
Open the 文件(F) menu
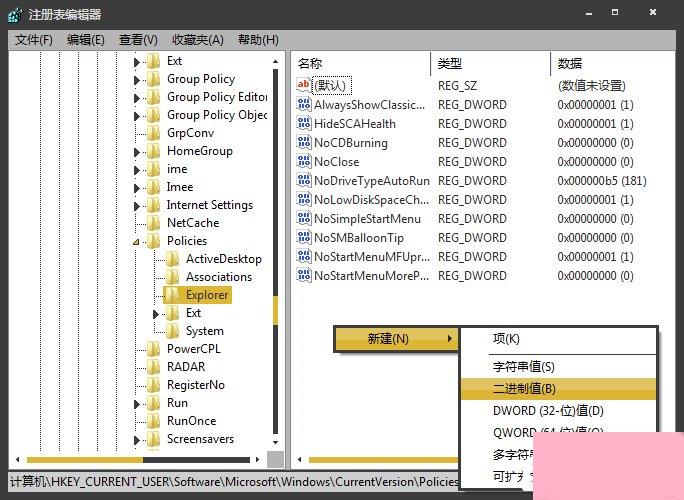click(34, 40)
